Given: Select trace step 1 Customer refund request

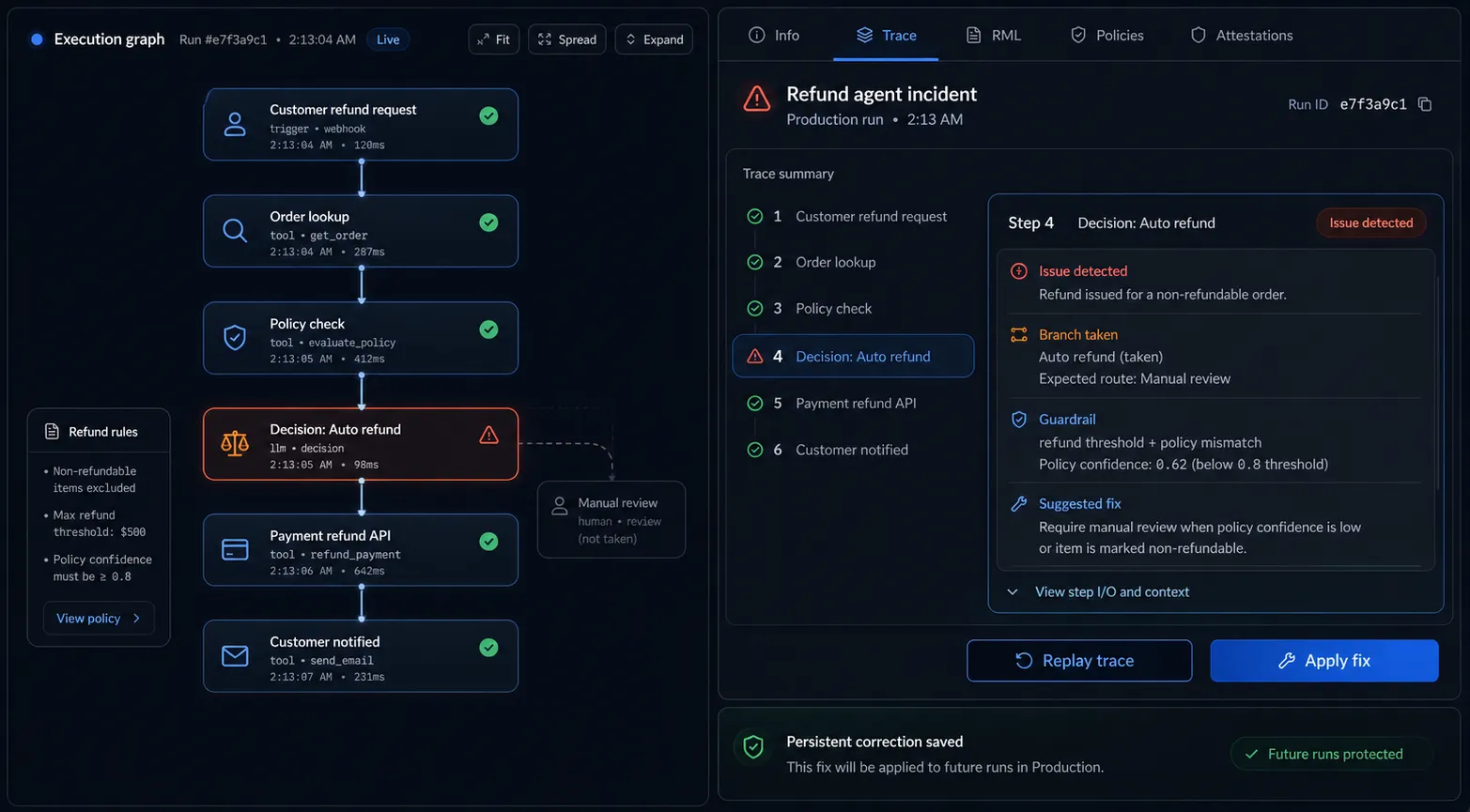Looking at the screenshot, I should (853, 216).
